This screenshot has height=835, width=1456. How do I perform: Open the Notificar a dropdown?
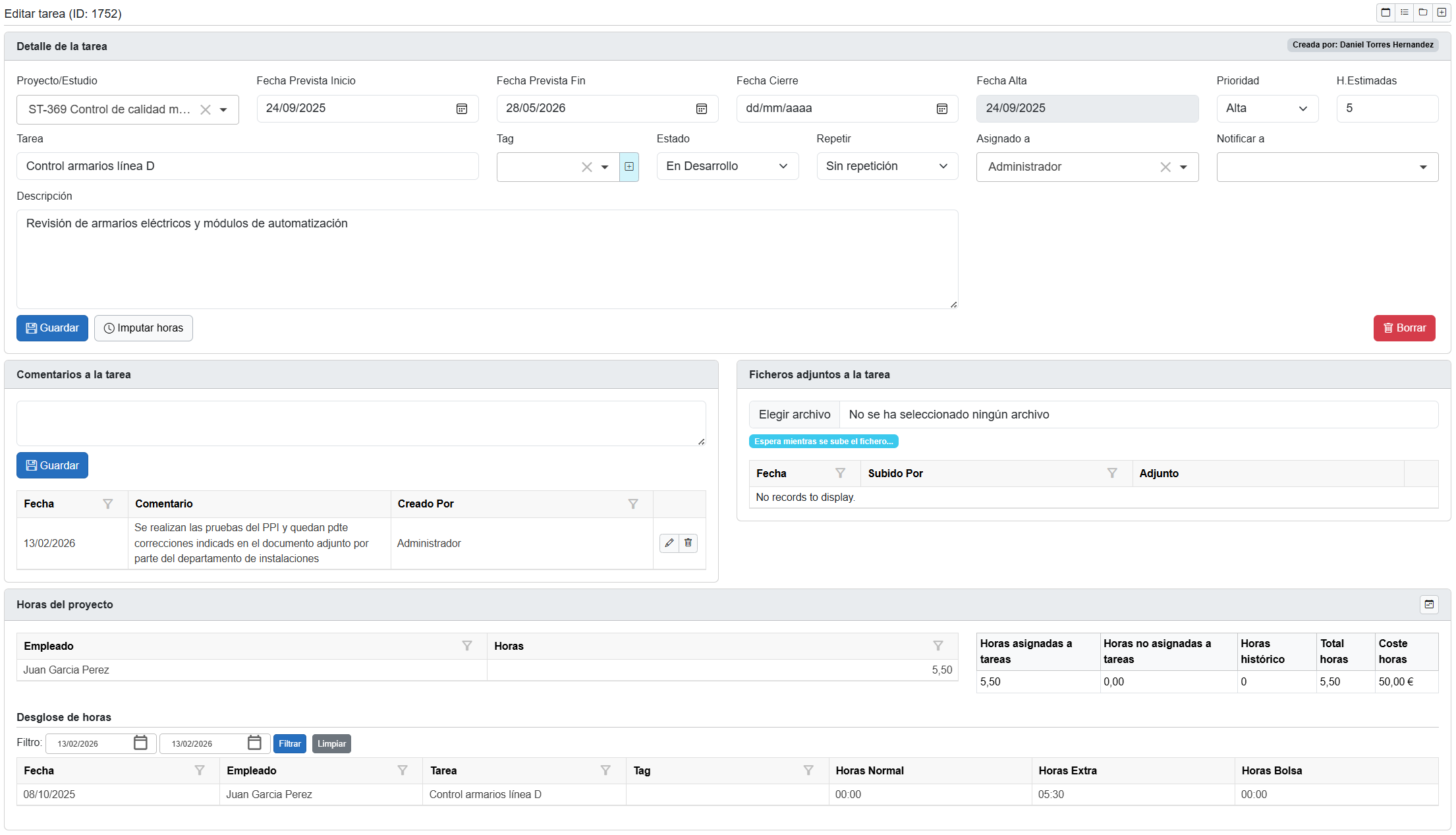click(x=1327, y=167)
